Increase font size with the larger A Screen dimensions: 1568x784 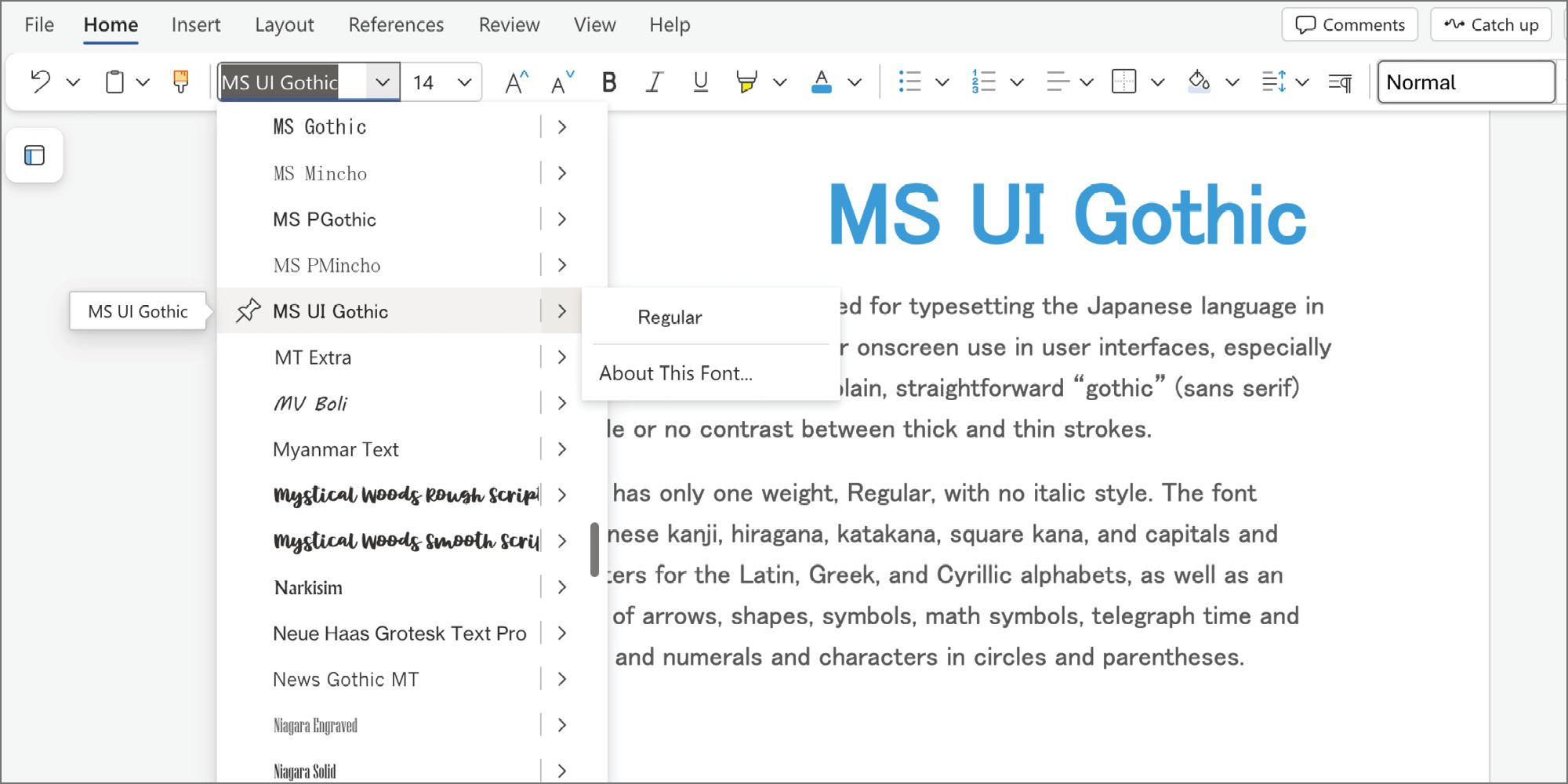pos(516,82)
